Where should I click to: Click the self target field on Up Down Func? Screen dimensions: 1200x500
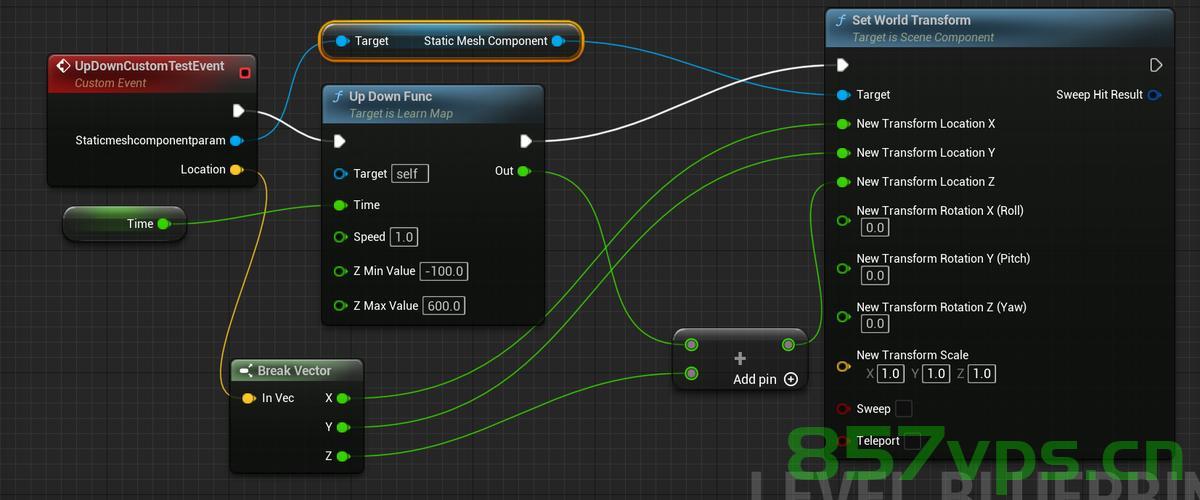[410, 174]
